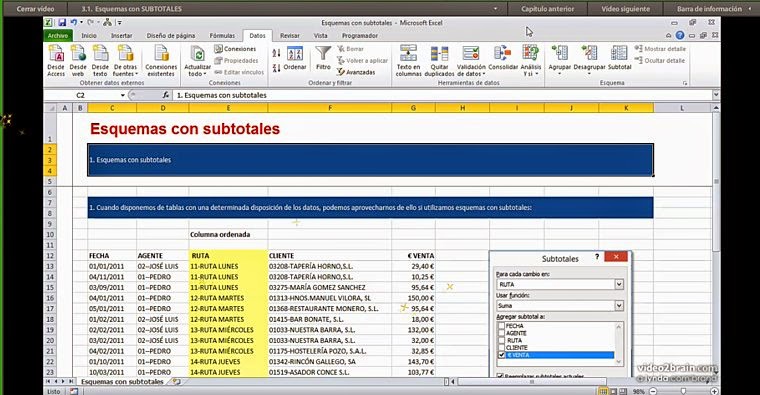Undo the last action in quick access toolbar
Screen dimensions: 760x395
(74, 23)
